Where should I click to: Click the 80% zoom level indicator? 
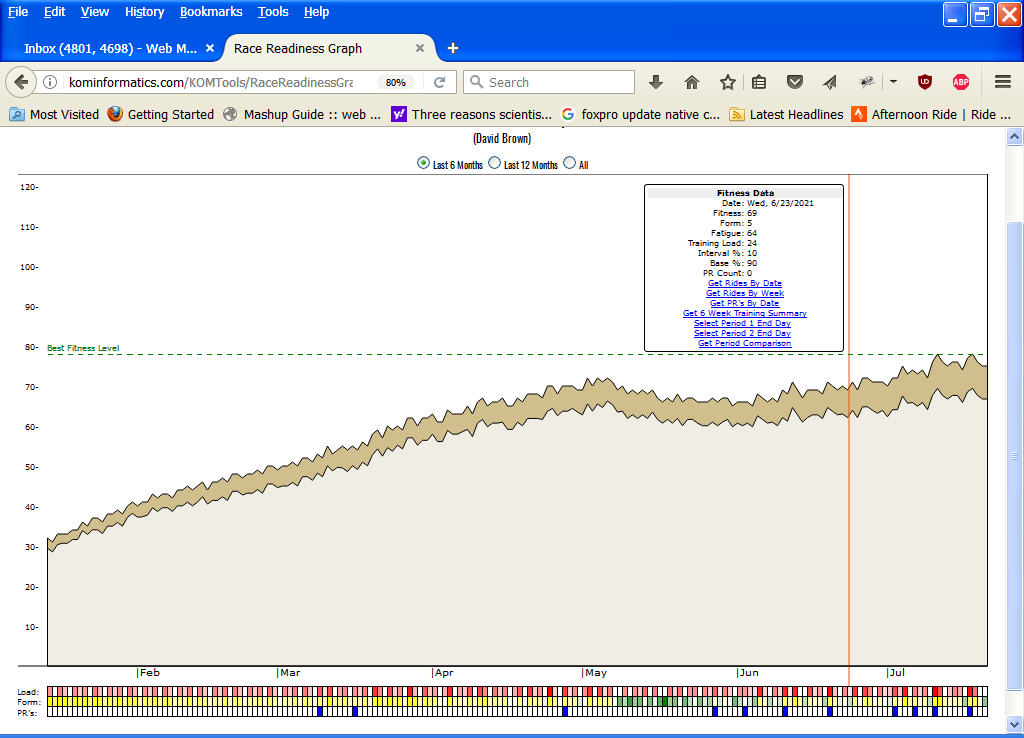click(396, 82)
